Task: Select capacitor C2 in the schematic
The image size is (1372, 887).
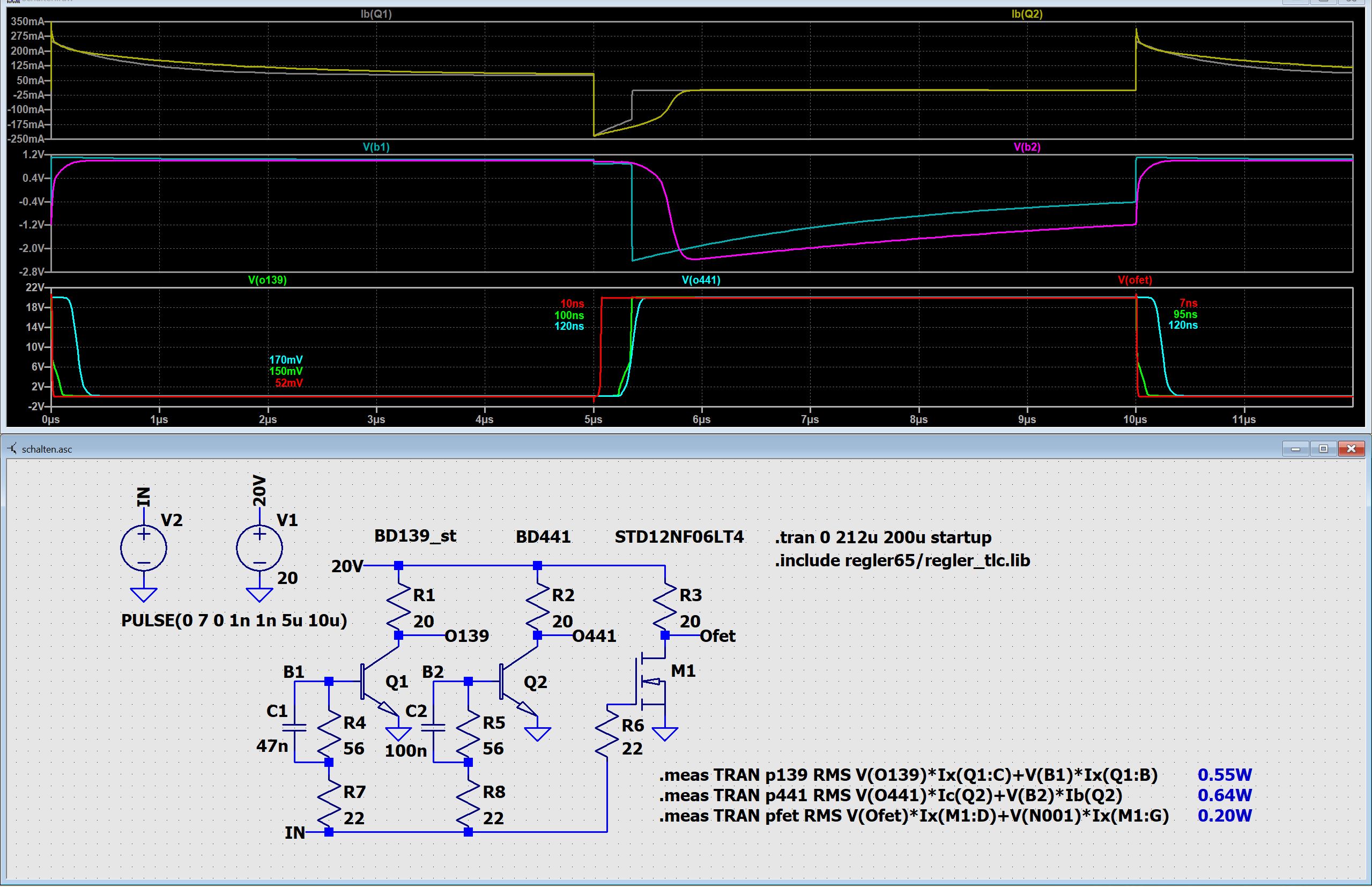Action: click(434, 727)
